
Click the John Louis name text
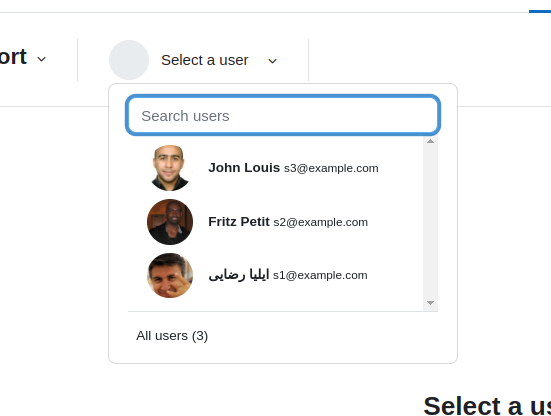coord(244,168)
